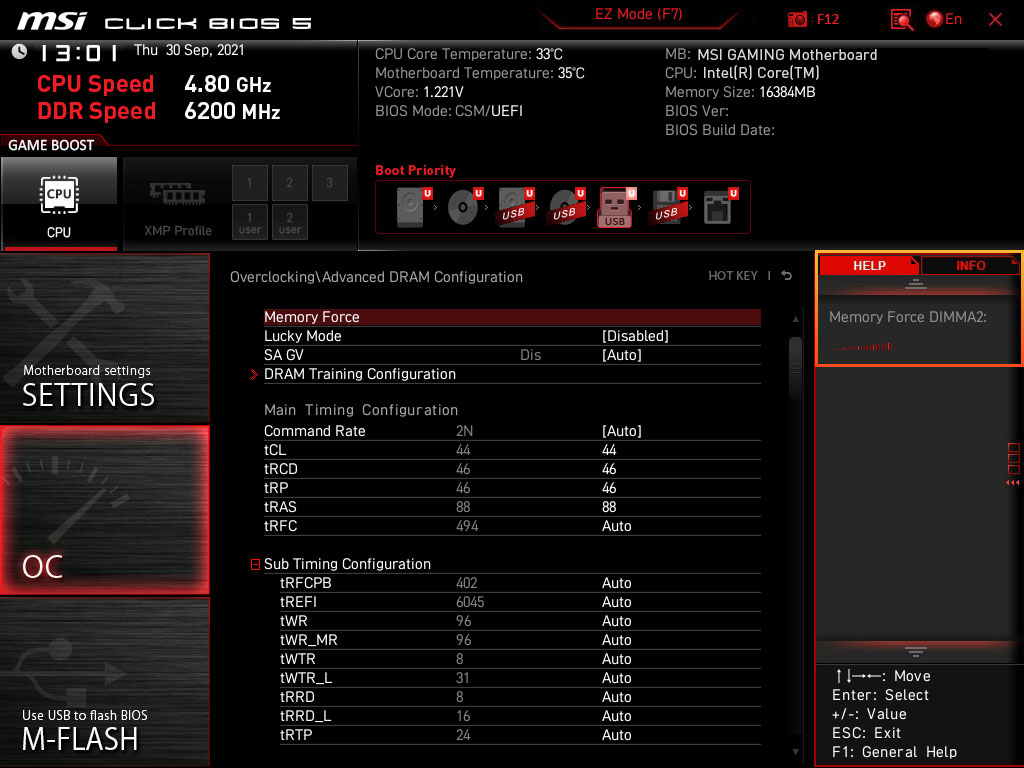Click the Memory Force DIMMA2 strength bar
The width and height of the screenshot is (1024, 768).
(862, 347)
